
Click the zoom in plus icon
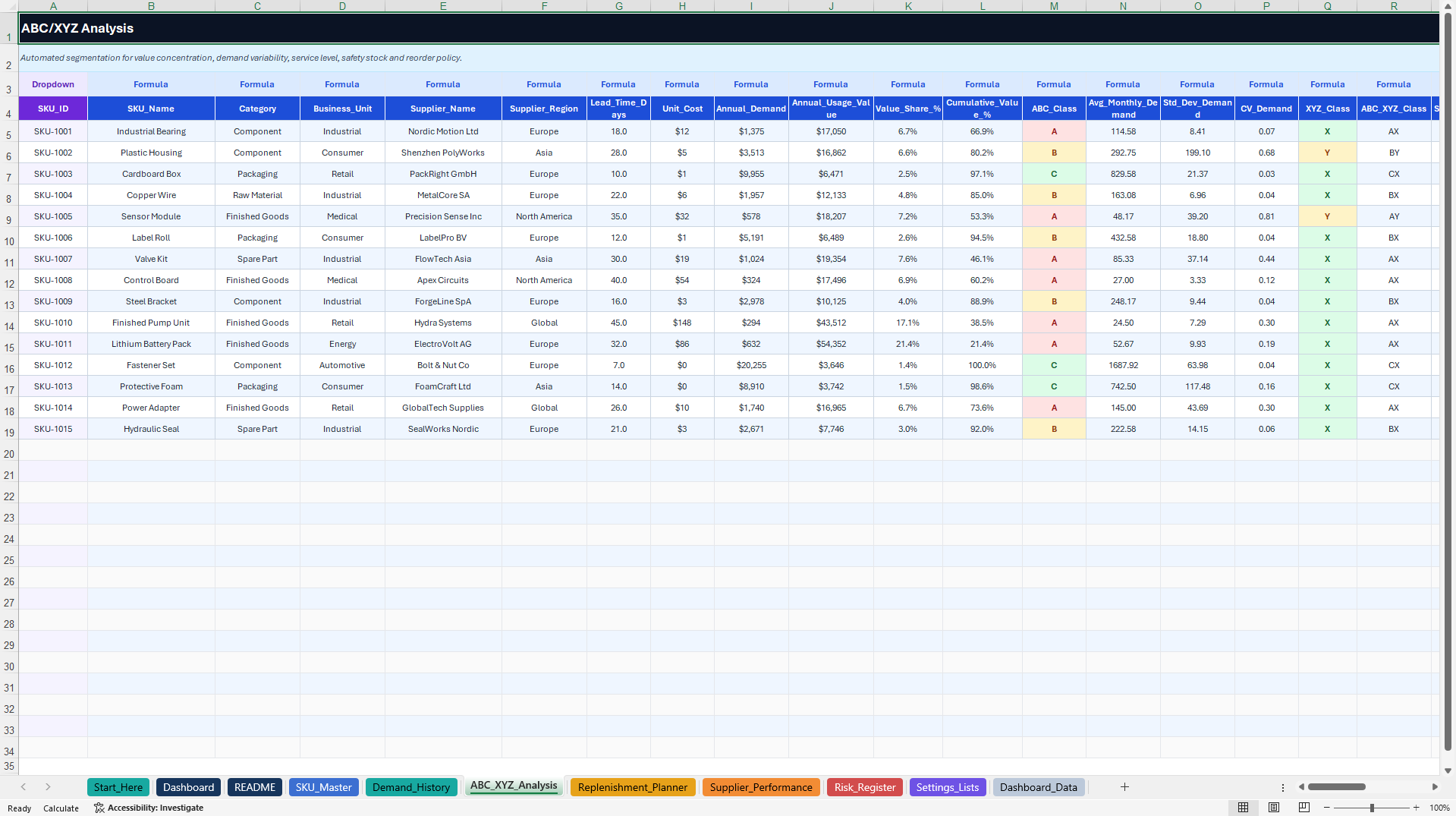[x=1416, y=808]
